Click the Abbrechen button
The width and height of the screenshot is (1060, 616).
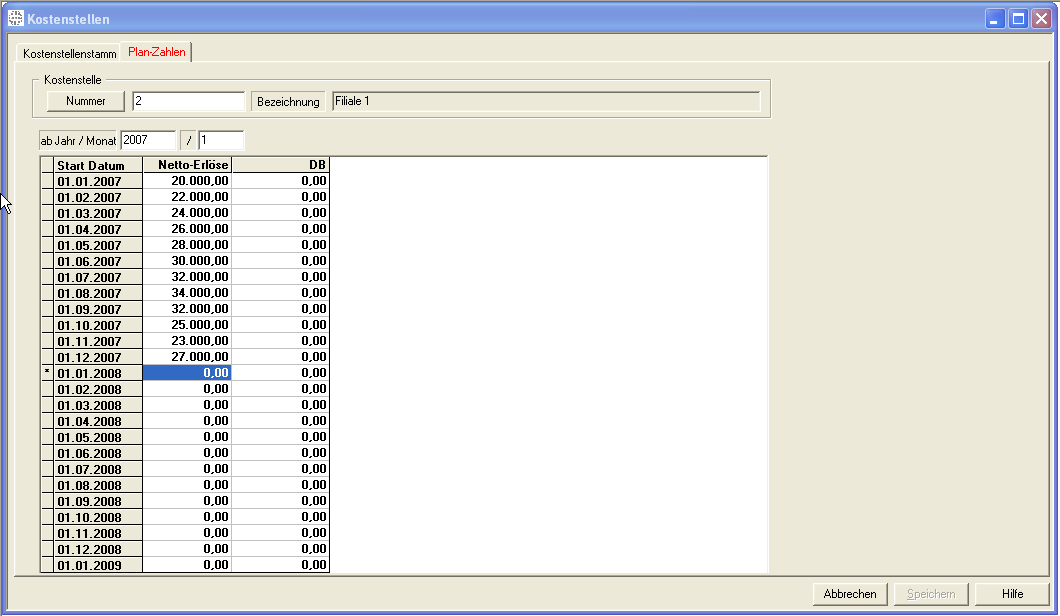pyautogui.click(x=850, y=594)
